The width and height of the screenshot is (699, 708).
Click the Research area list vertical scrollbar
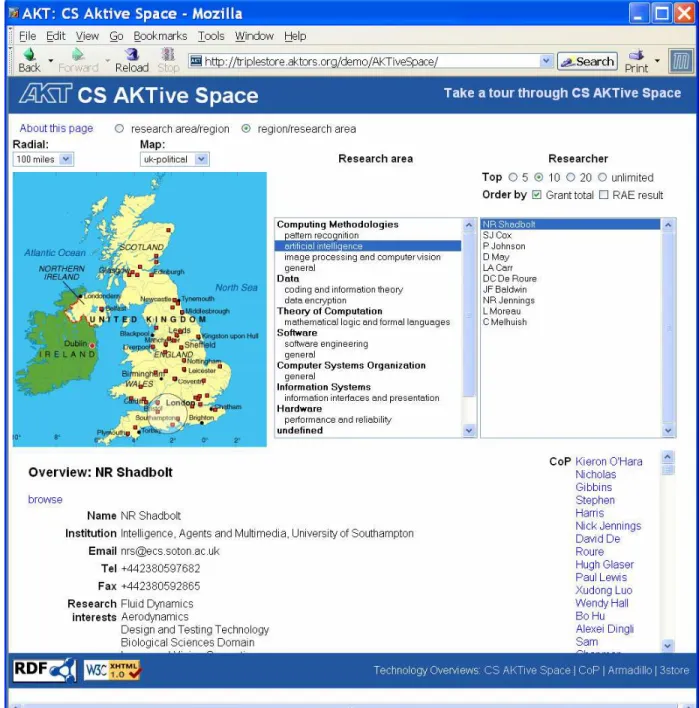pos(469,328)
